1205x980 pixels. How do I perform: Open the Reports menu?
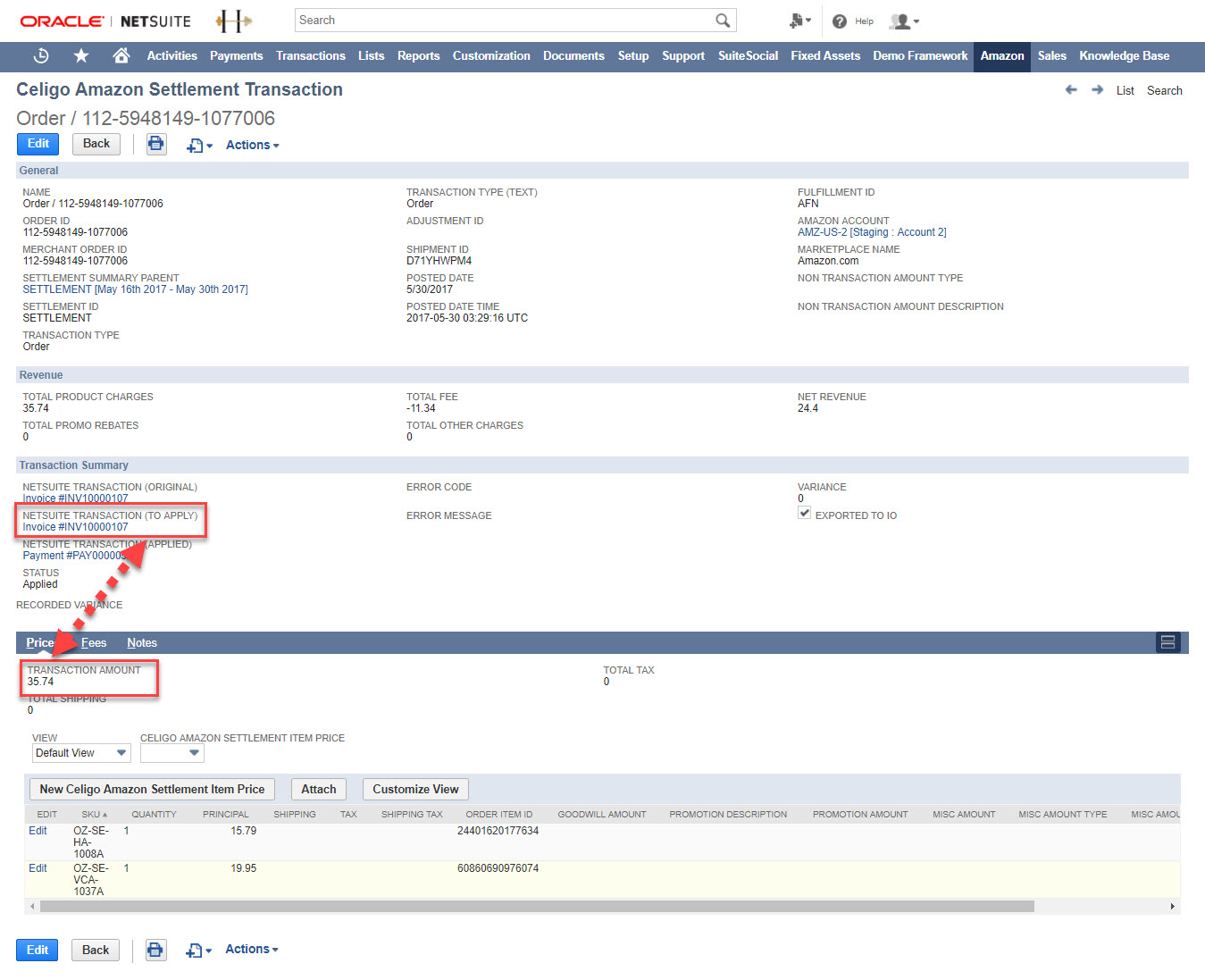point(418,55)
